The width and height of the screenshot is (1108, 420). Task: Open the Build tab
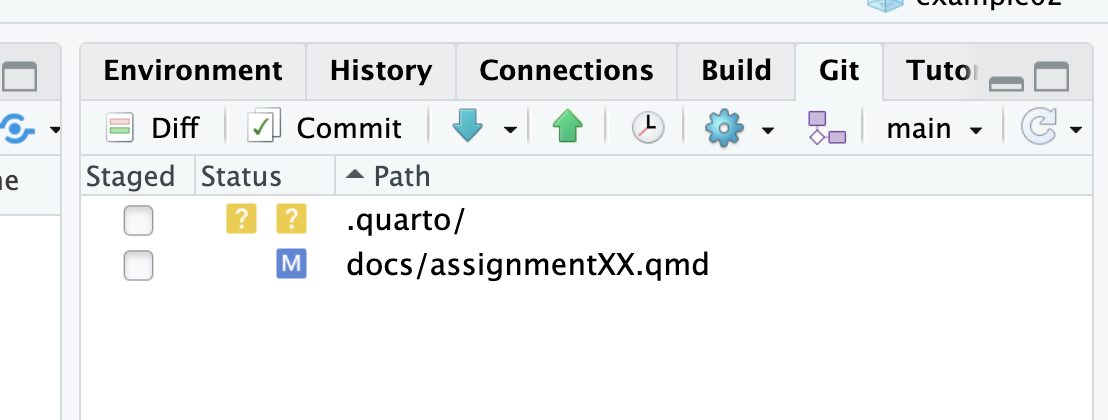pyautogui.click(x=736, y=71)
